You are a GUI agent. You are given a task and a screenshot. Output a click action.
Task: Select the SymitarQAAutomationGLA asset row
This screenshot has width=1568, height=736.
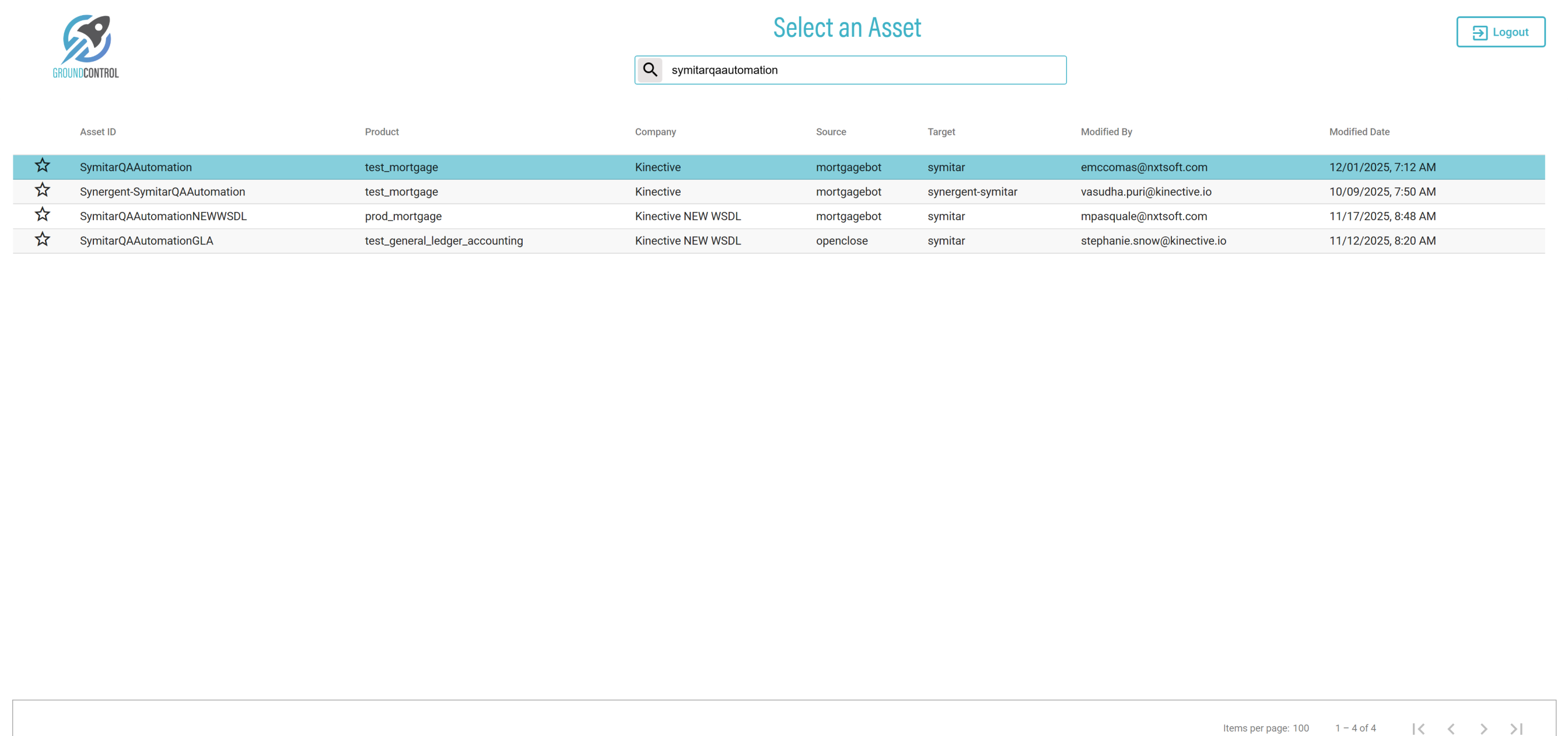pyautogui.click(x=146, y=240)
